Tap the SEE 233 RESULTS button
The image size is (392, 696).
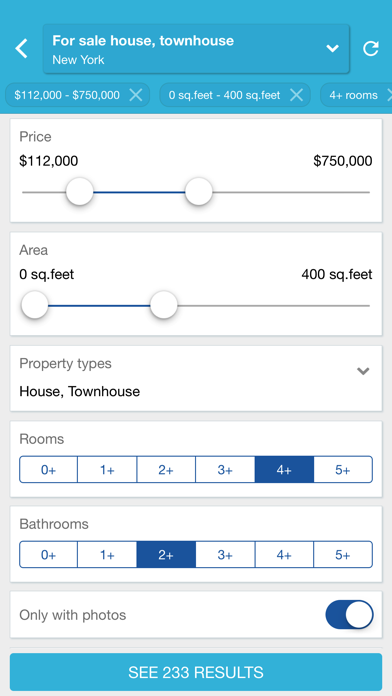[x=196, y=672]
